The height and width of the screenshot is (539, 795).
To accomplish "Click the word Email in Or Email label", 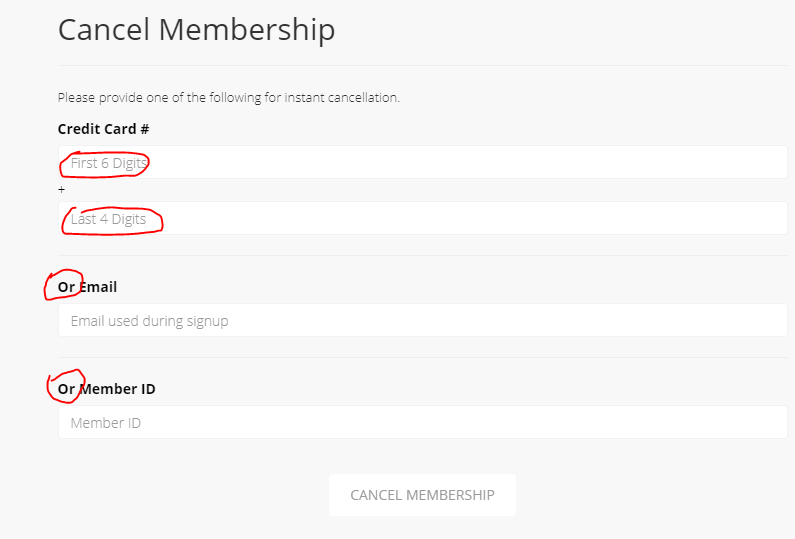I will click(98, 287).
